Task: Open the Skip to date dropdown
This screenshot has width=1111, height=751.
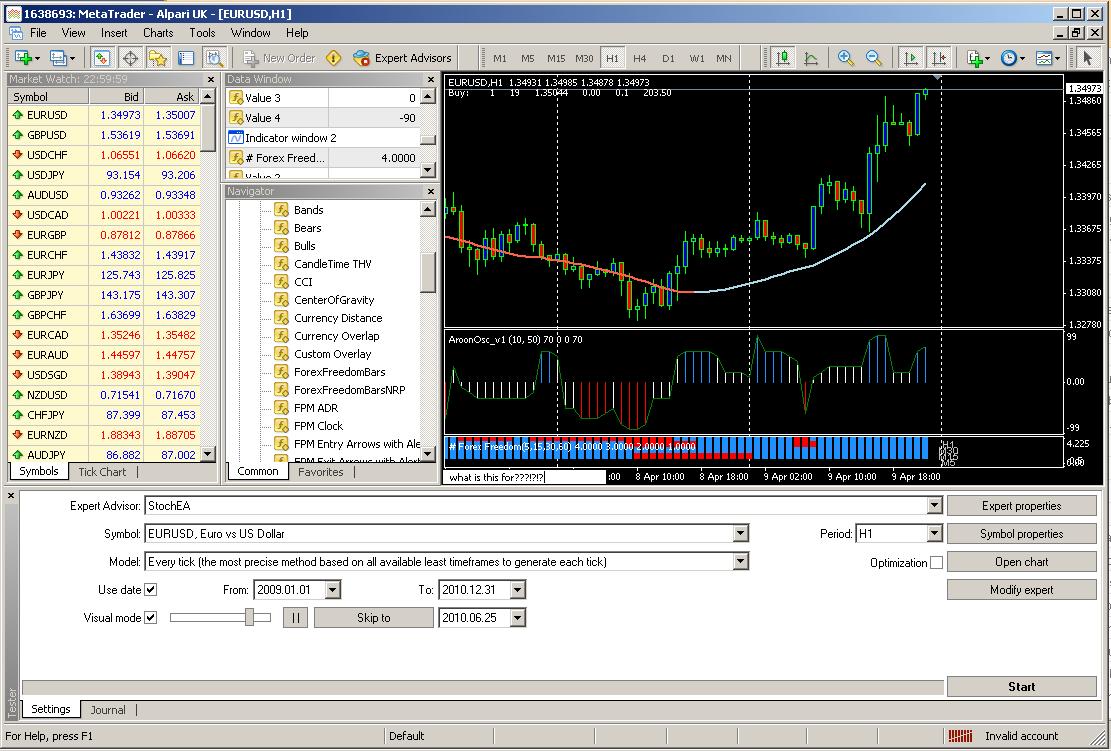Action: 518,618
